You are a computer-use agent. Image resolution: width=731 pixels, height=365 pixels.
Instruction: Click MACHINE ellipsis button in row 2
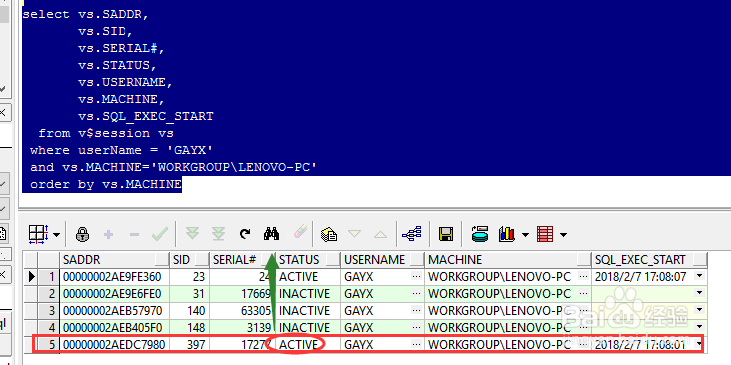[583, 293]
